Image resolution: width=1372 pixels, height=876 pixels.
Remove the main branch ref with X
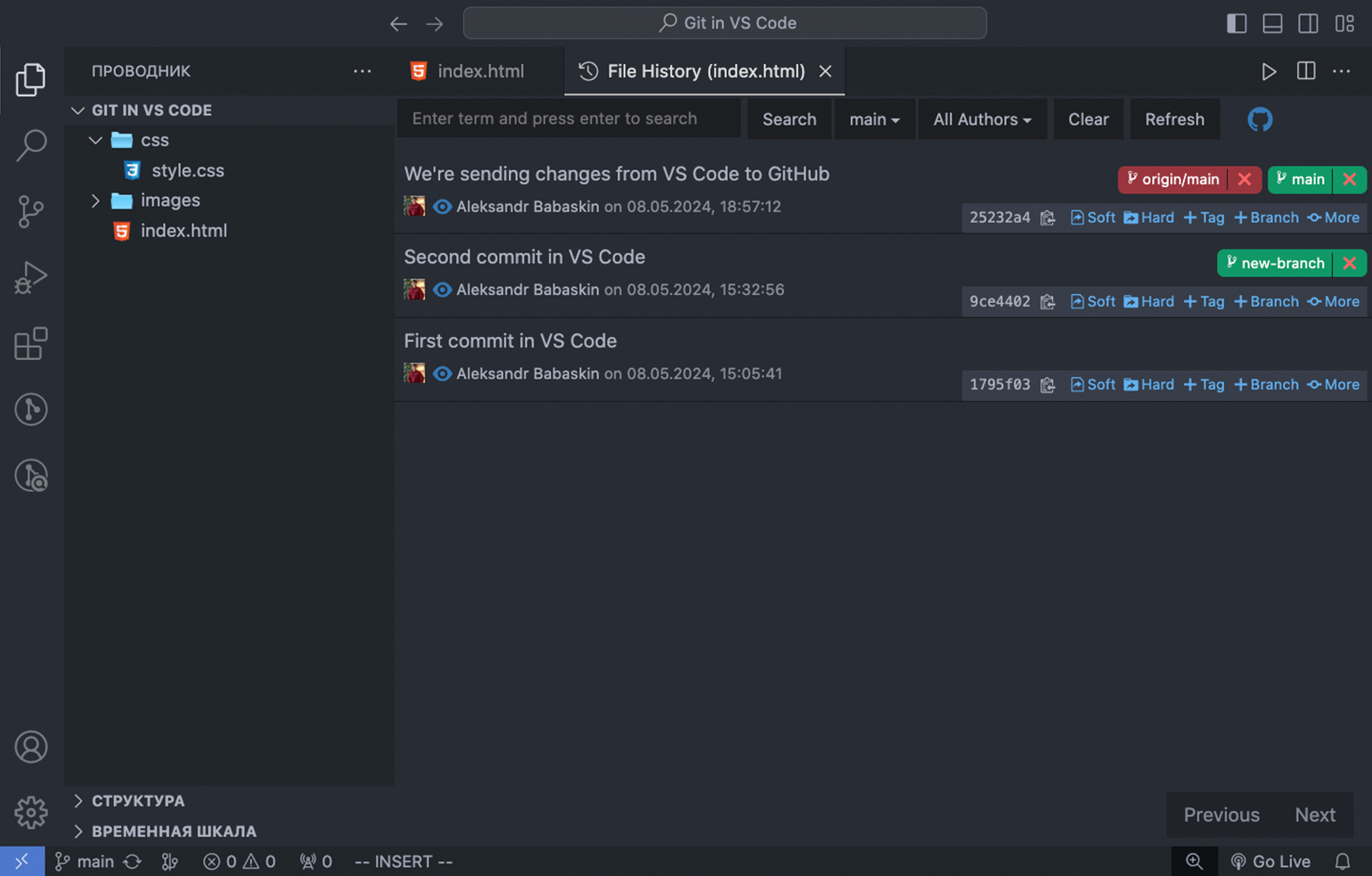1349,179
